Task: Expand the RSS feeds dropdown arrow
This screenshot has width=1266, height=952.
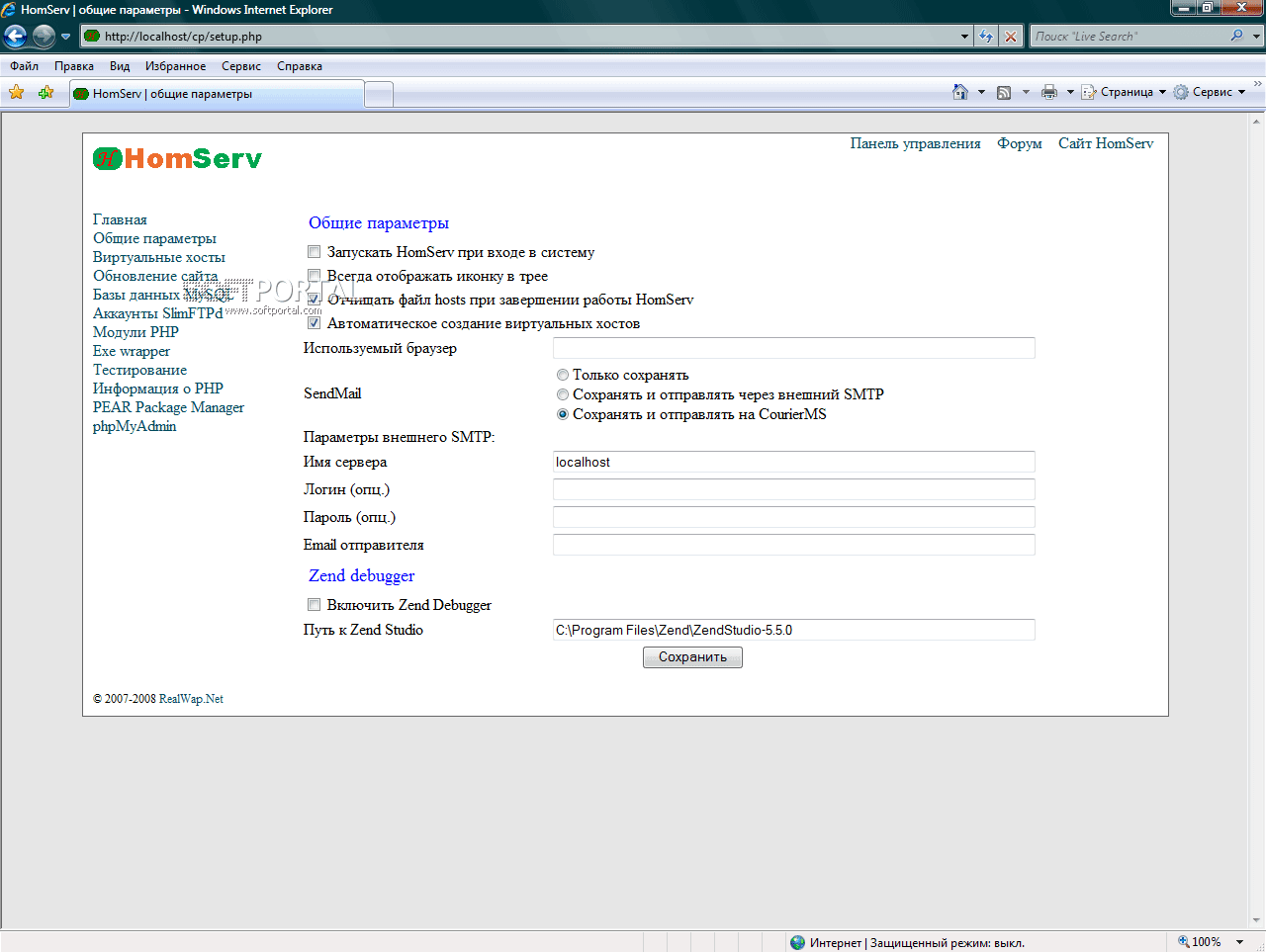Action: (x=1026, y=92)
